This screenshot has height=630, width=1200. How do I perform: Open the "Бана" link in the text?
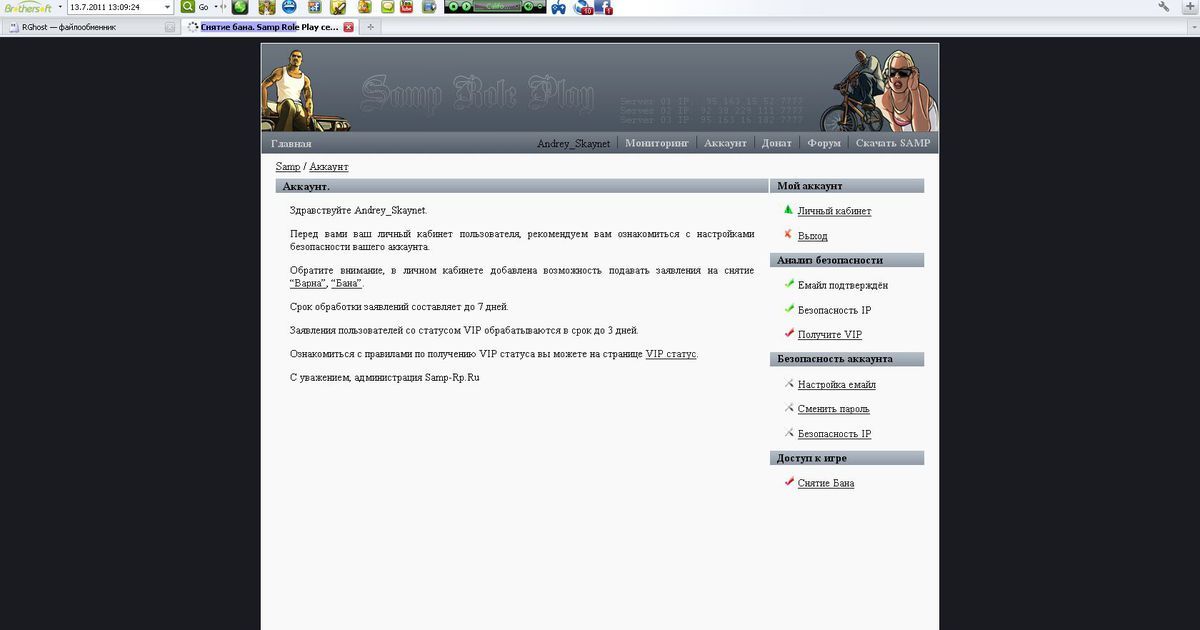(346, 284)
